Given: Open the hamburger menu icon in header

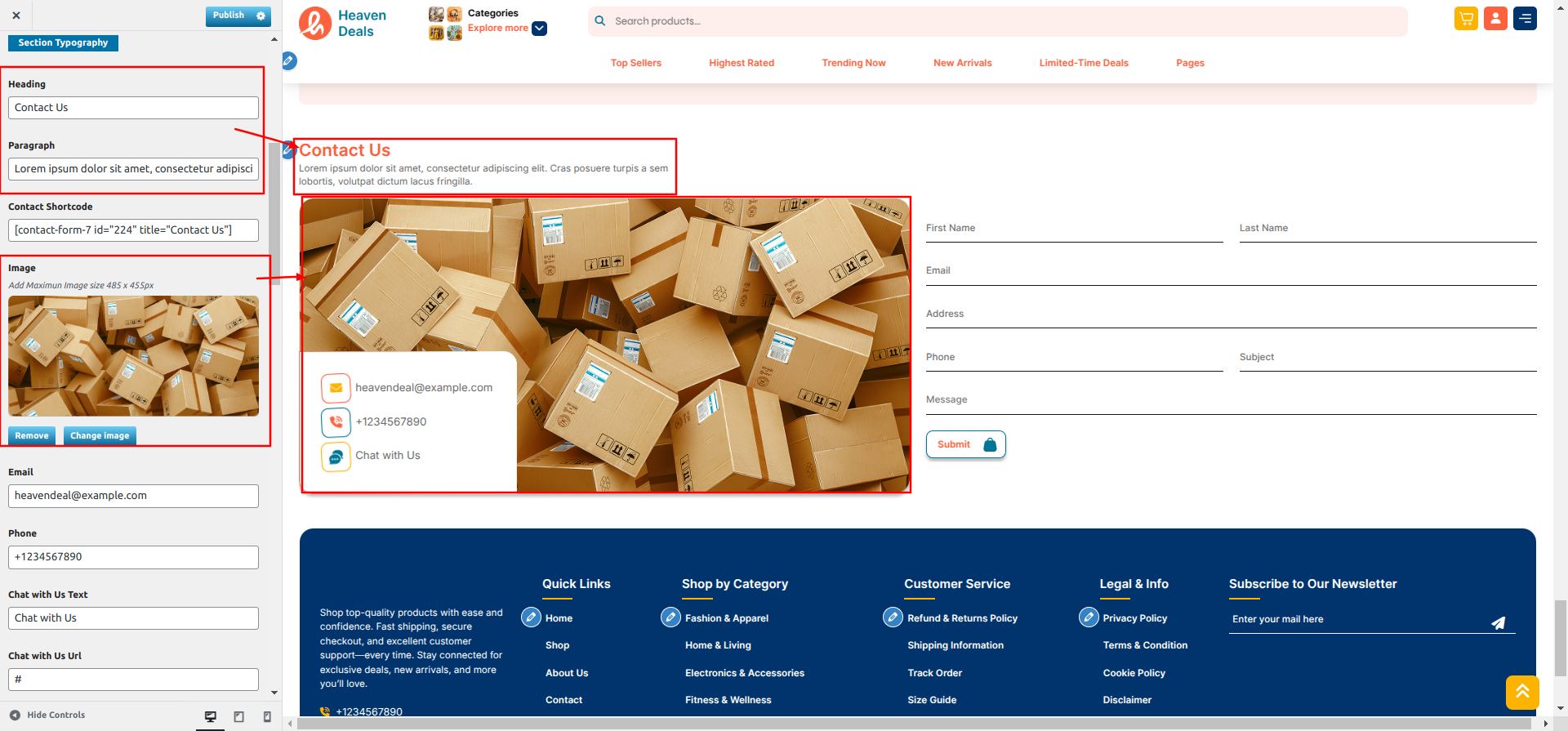Looking at the screenshot, I should pyautogui.click(x=1525, y=19).
